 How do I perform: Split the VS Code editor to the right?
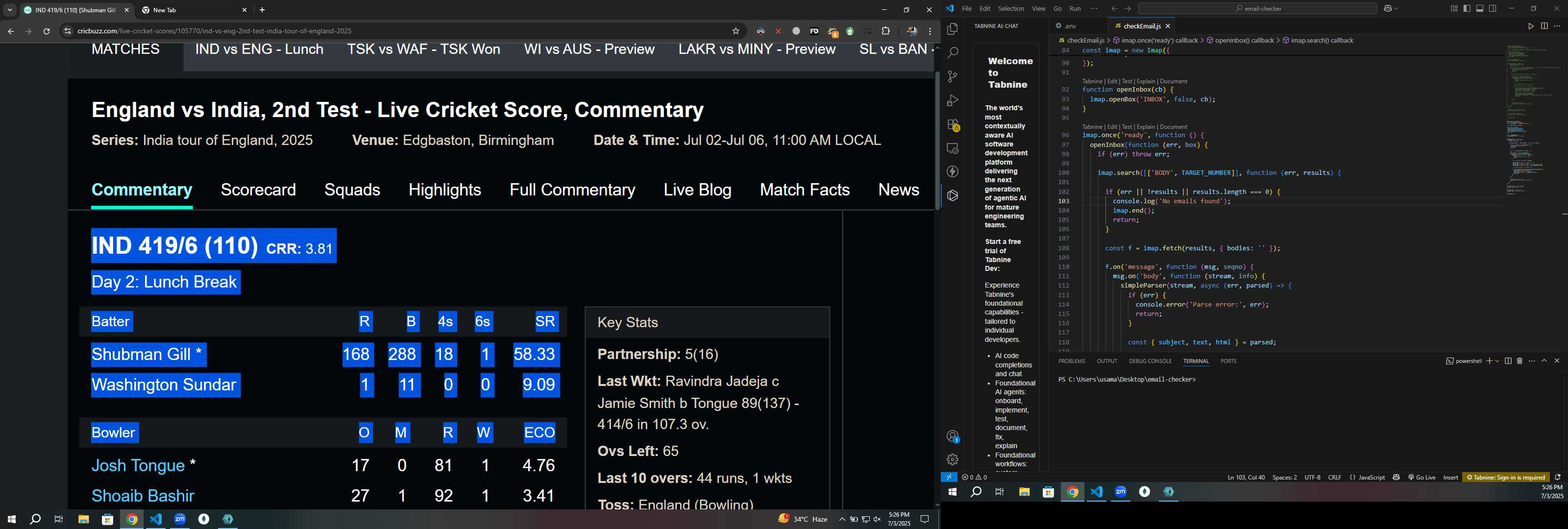[1544, 26]
